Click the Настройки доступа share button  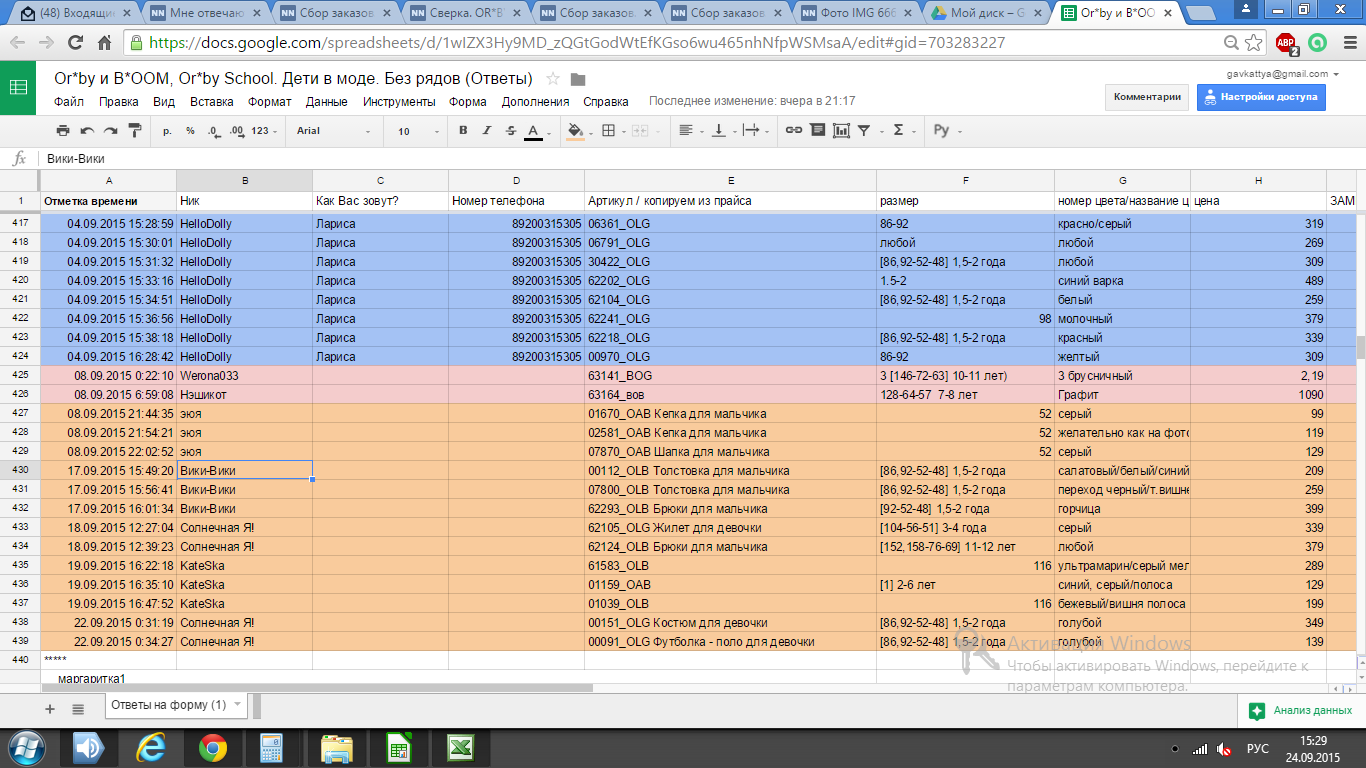coord(1260,97)
